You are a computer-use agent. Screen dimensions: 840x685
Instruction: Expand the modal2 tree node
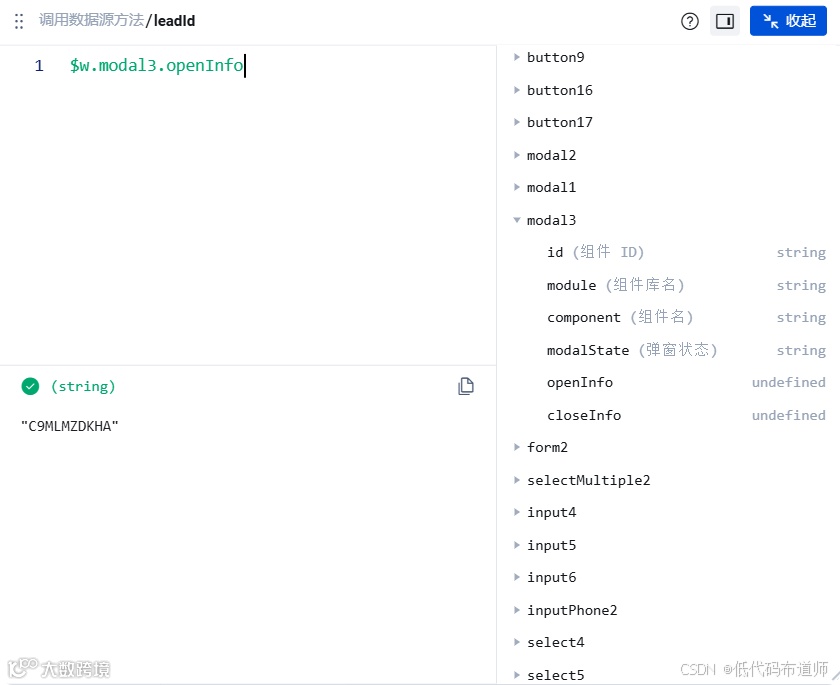pos(516,155)
